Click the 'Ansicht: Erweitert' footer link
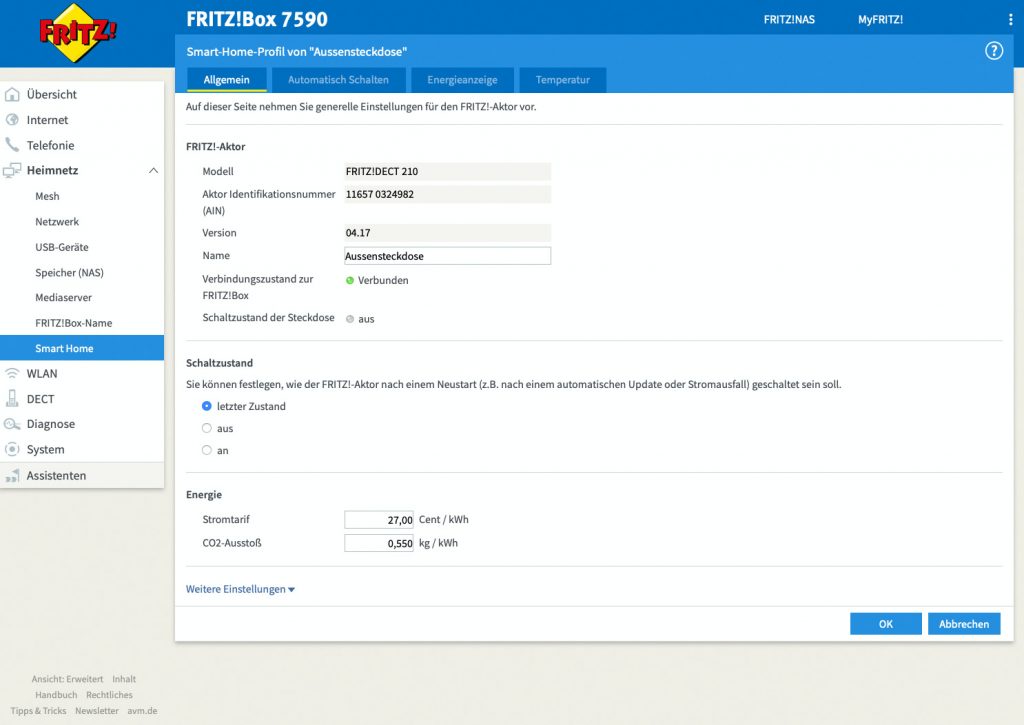The height and width of the screenshot is (725, 1024). 67,679
